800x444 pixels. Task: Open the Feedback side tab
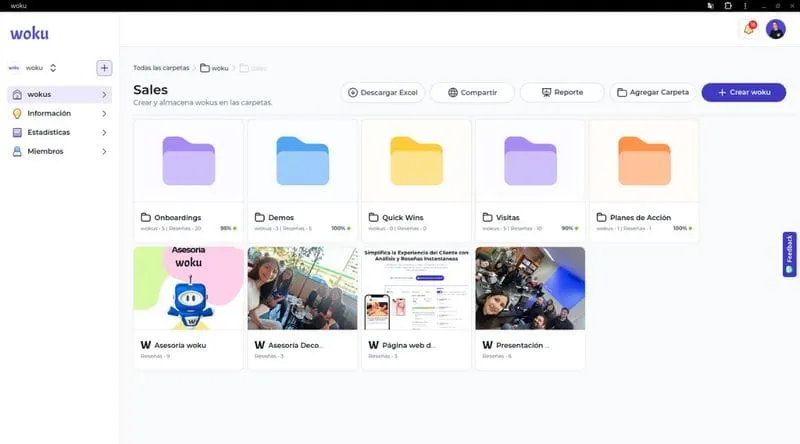[x=789, y=254]
